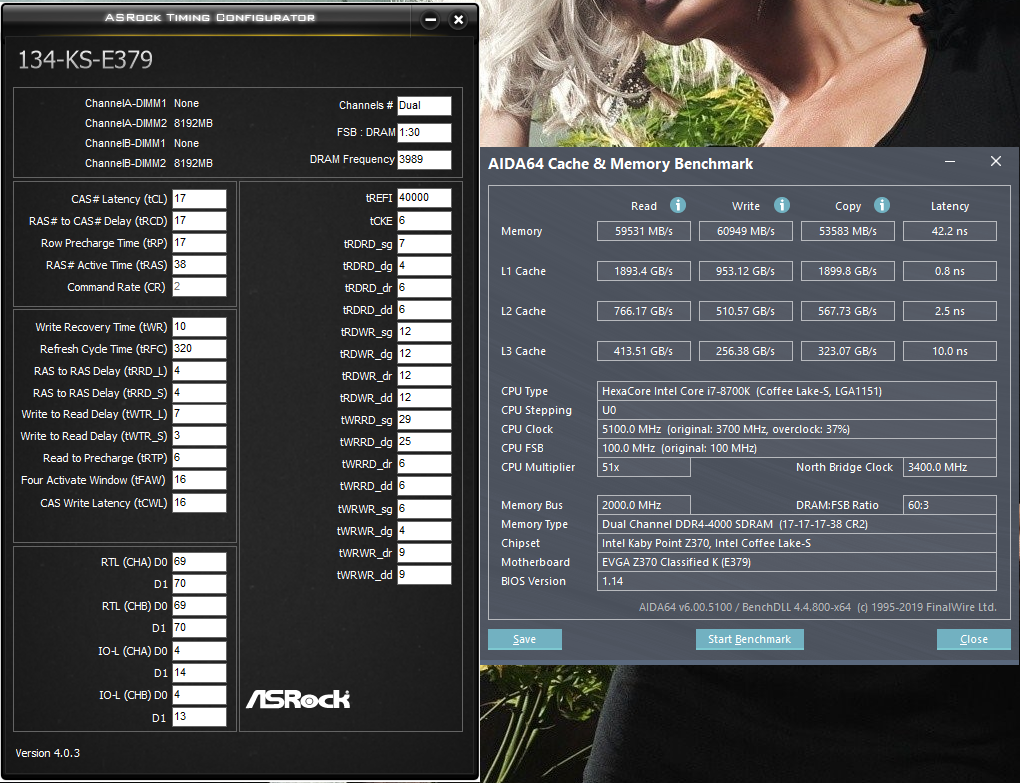This screenshot has width=1020, height=783.
Task: Click the L2 Cache Write value 510.57 GB/s
Action: (745, 311)
